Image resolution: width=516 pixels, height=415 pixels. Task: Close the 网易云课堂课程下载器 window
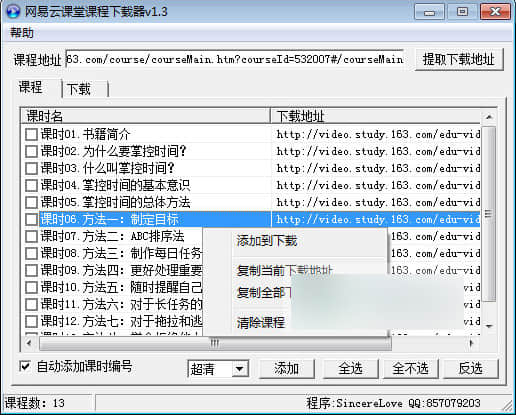[495, 12]
